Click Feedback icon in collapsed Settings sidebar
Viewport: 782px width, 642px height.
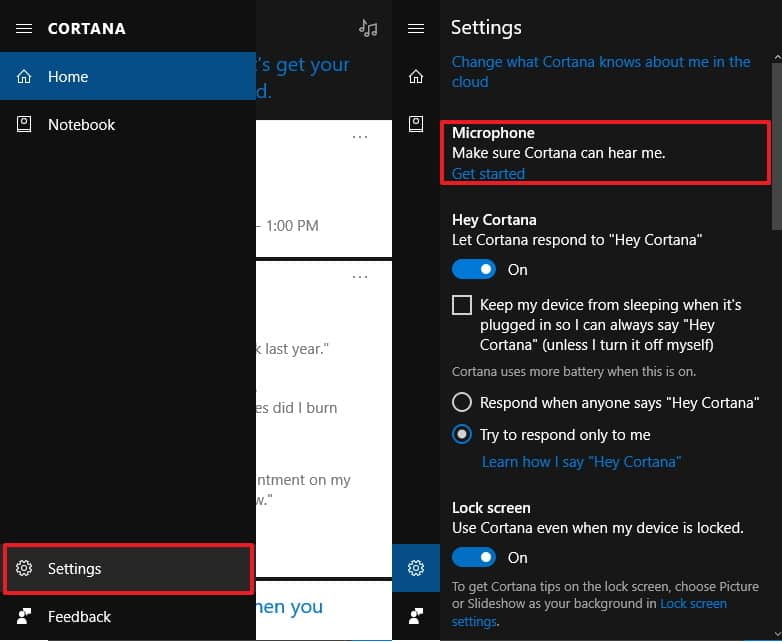416,616
